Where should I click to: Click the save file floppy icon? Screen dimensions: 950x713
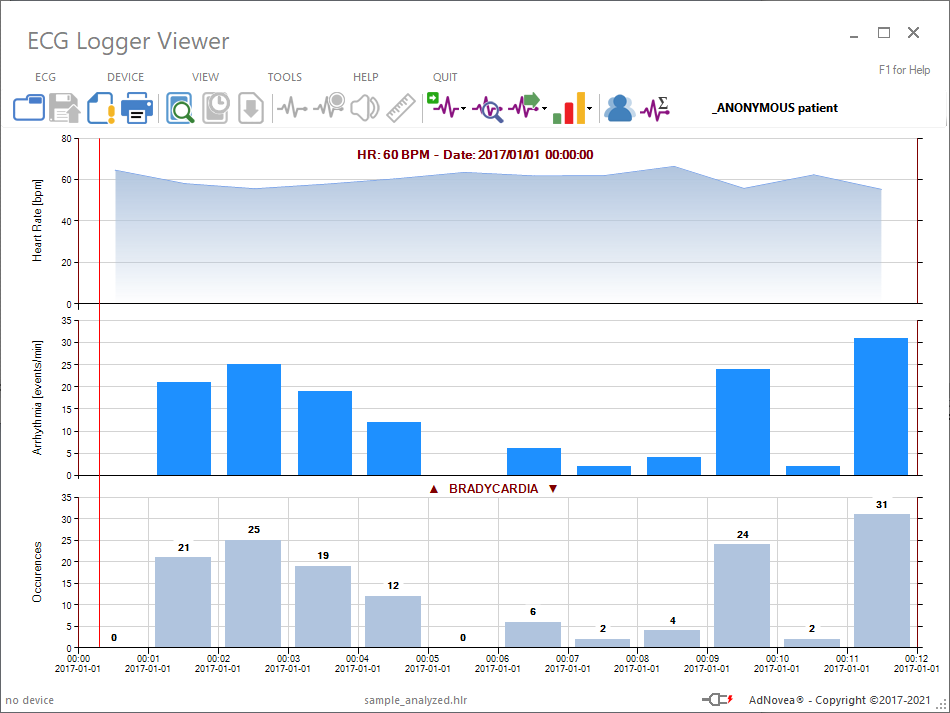[x=64, y=108]
